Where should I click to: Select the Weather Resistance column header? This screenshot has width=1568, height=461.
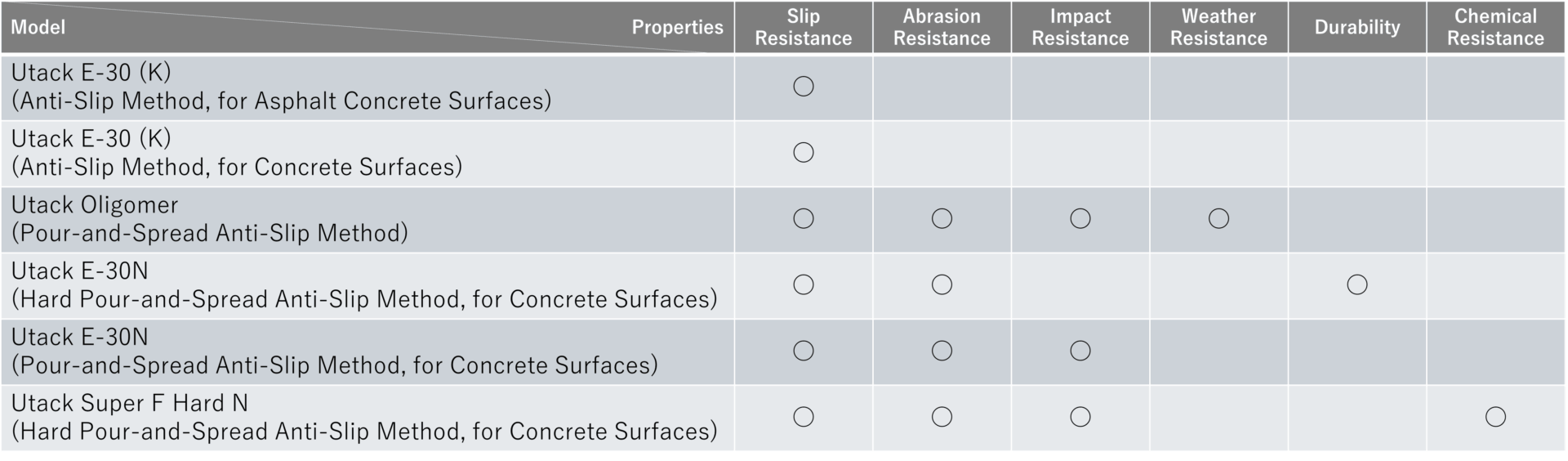[x=1218, y=27]
